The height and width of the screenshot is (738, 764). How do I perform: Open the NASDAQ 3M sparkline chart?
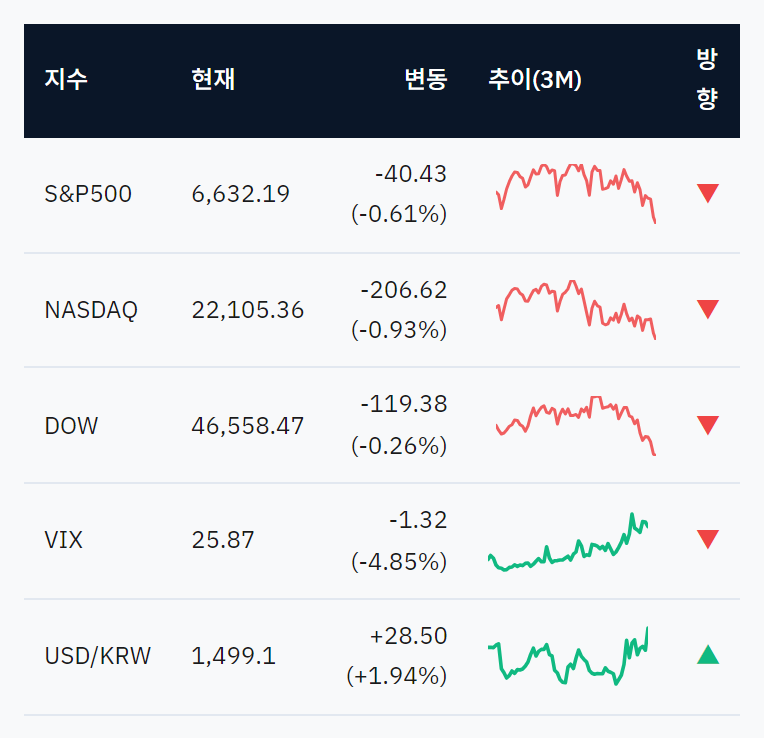[x=576, y=310]
